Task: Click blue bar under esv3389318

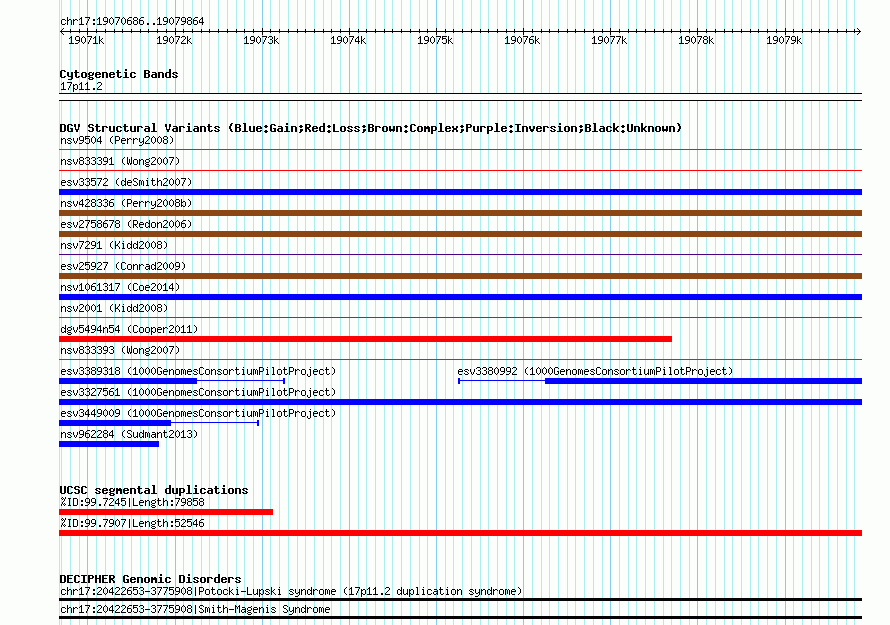Action: click(128, 381)
